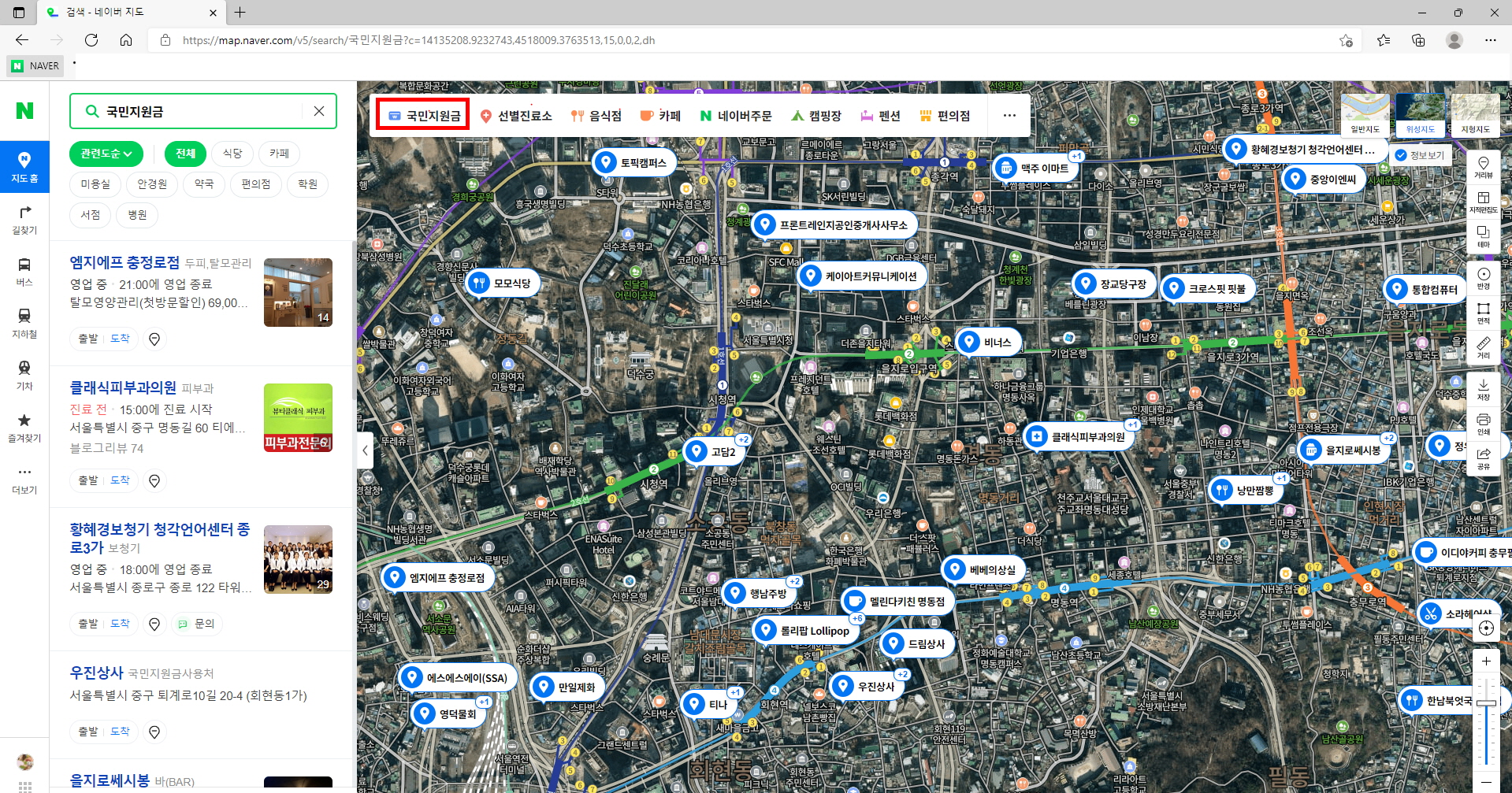Open 더보기 more options in sidebar
Image resolution: width=1512 pixels, height=793 pixels.
24,480
